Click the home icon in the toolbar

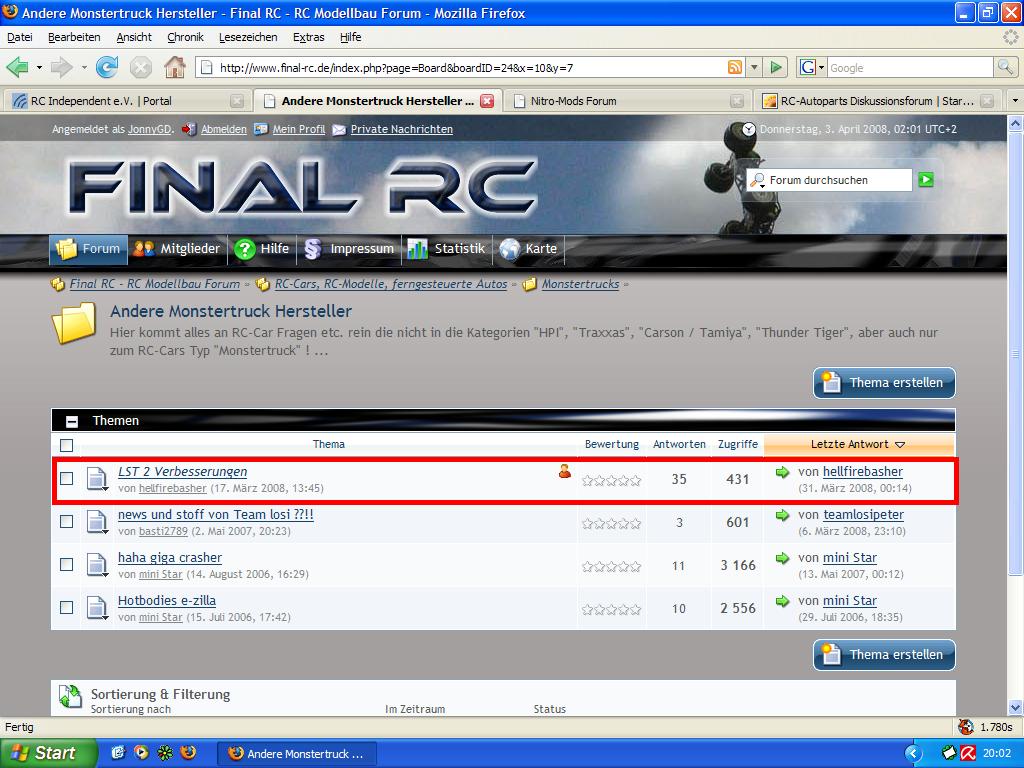175,67
